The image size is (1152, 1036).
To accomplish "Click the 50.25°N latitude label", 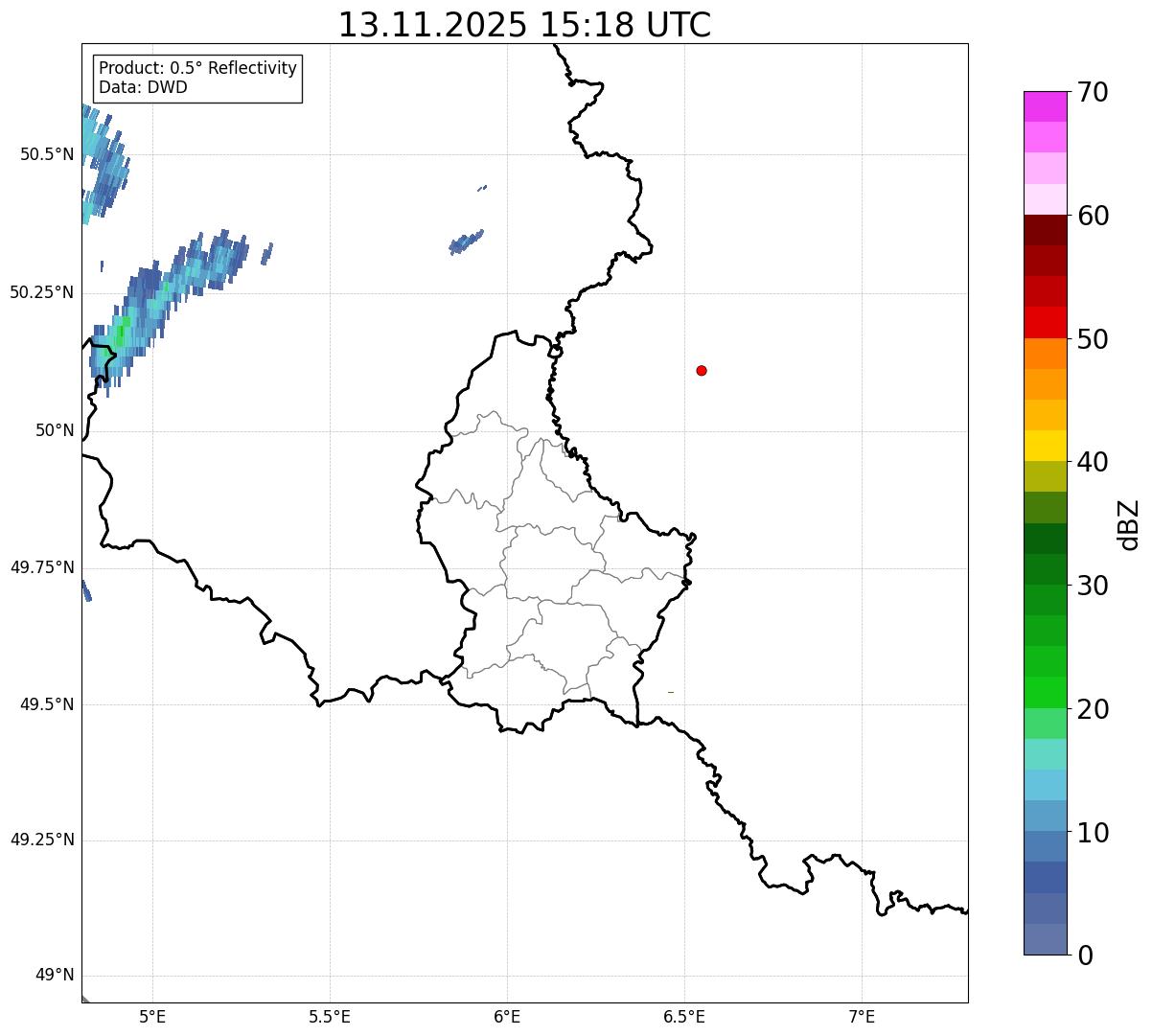I will tap(42, 292).
